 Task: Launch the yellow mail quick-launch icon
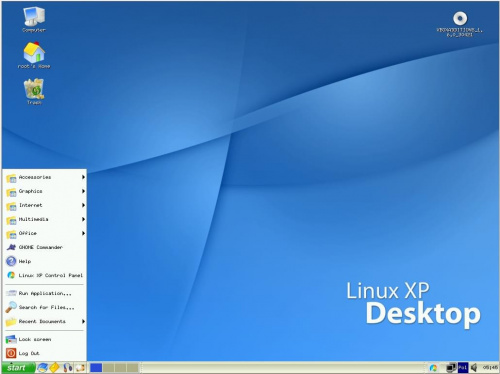coord(54,367)
